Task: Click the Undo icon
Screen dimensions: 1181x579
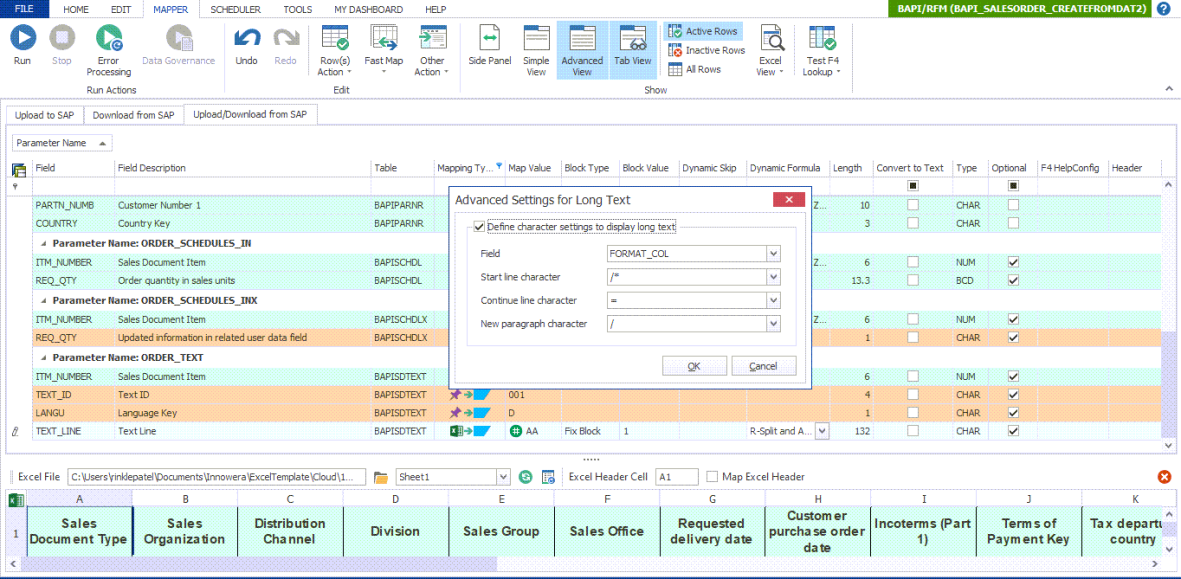Action: (x=246, y=39)
